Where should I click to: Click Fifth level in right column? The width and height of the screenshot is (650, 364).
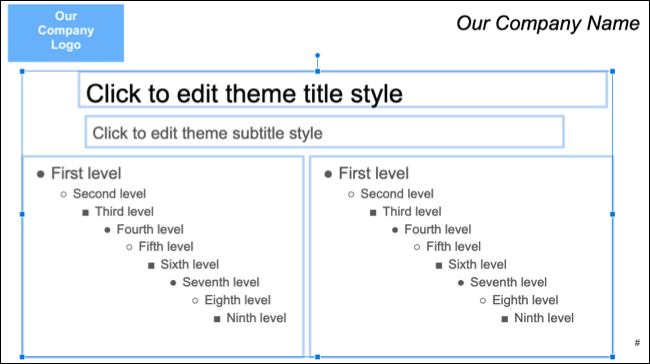[x=454, y=247]
